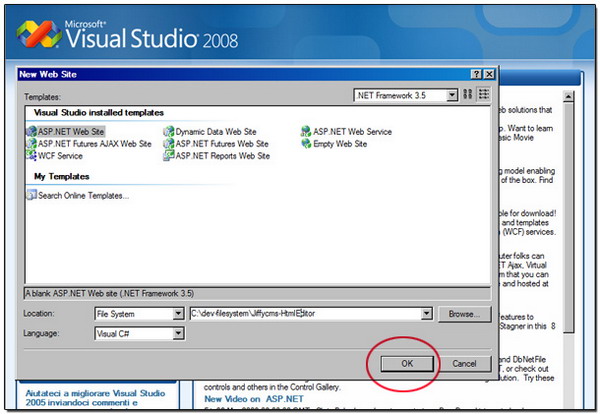Viewport: 600px width, 414px height.
Task: Click inside the location path text field
Action: click(x=305, y=314)
